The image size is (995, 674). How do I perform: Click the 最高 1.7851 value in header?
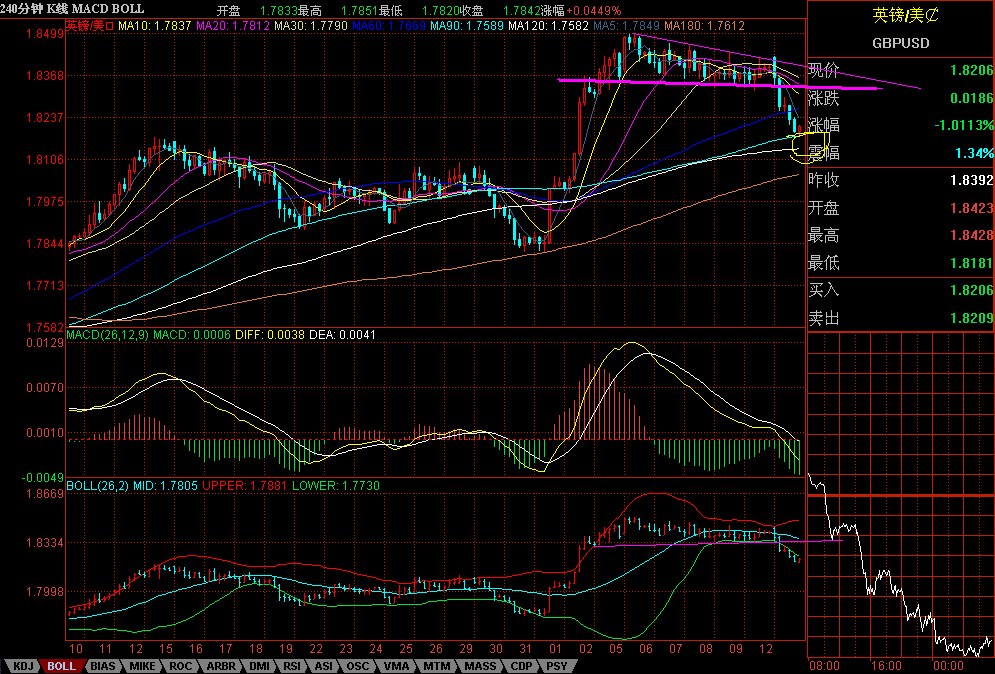(339, 11)
